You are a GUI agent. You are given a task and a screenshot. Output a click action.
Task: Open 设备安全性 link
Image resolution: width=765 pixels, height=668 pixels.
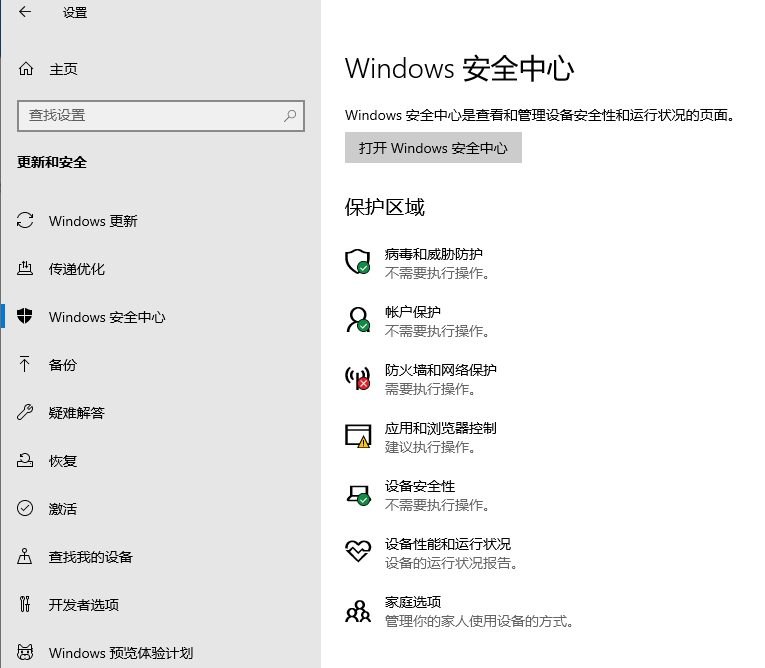pyautogui.click(x=420, y=486)
